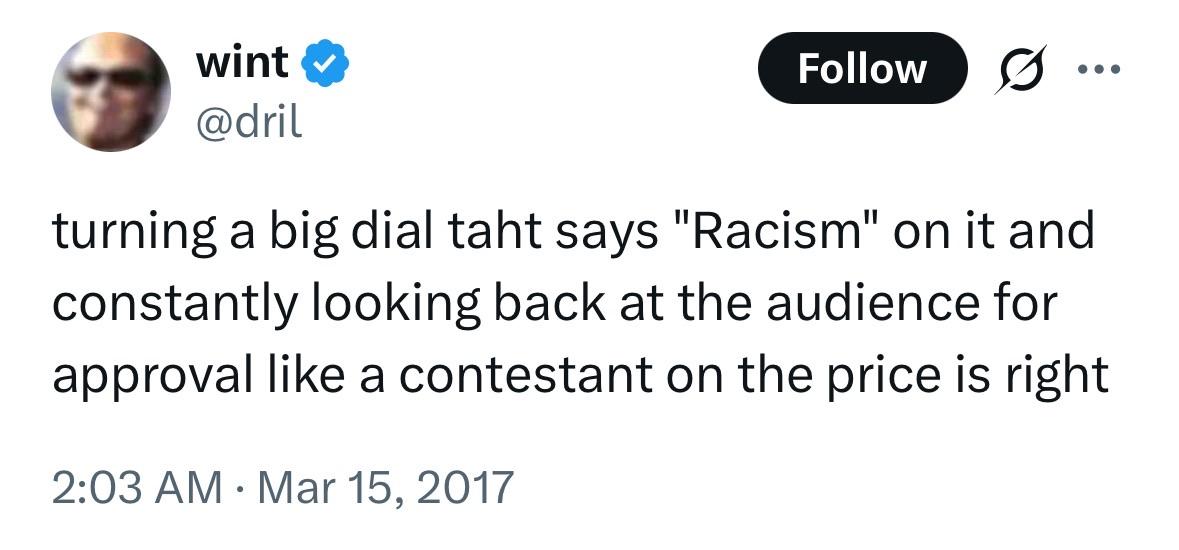Open the Grok slashed-circle icon

1017,70
